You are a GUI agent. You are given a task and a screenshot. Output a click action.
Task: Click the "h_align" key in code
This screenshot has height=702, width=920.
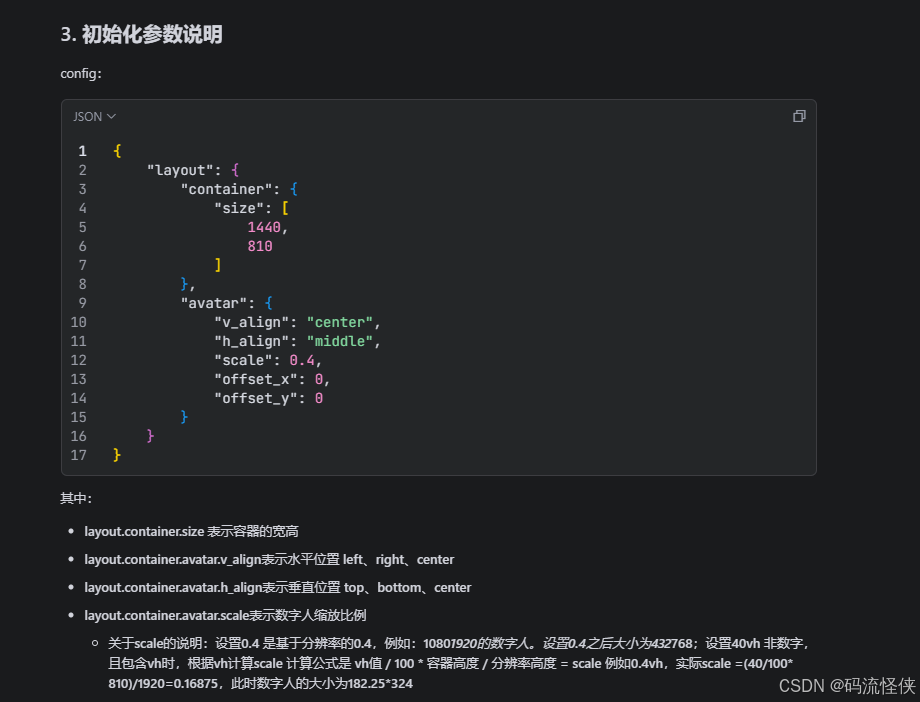click(252, 341)
